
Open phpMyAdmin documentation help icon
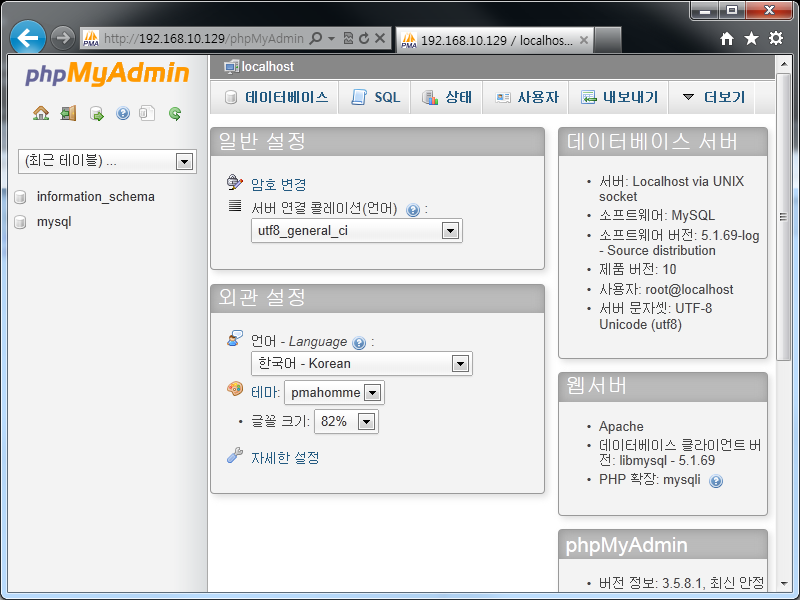123,113
